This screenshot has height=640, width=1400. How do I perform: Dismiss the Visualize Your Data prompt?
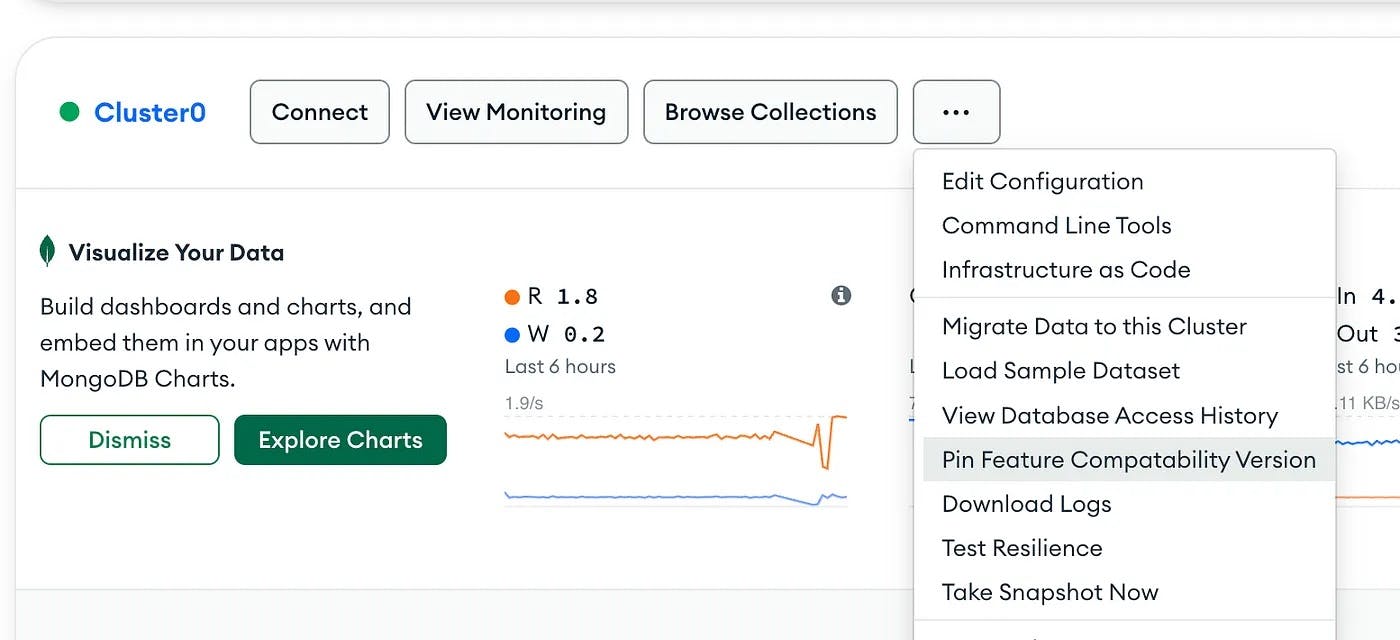129,440
